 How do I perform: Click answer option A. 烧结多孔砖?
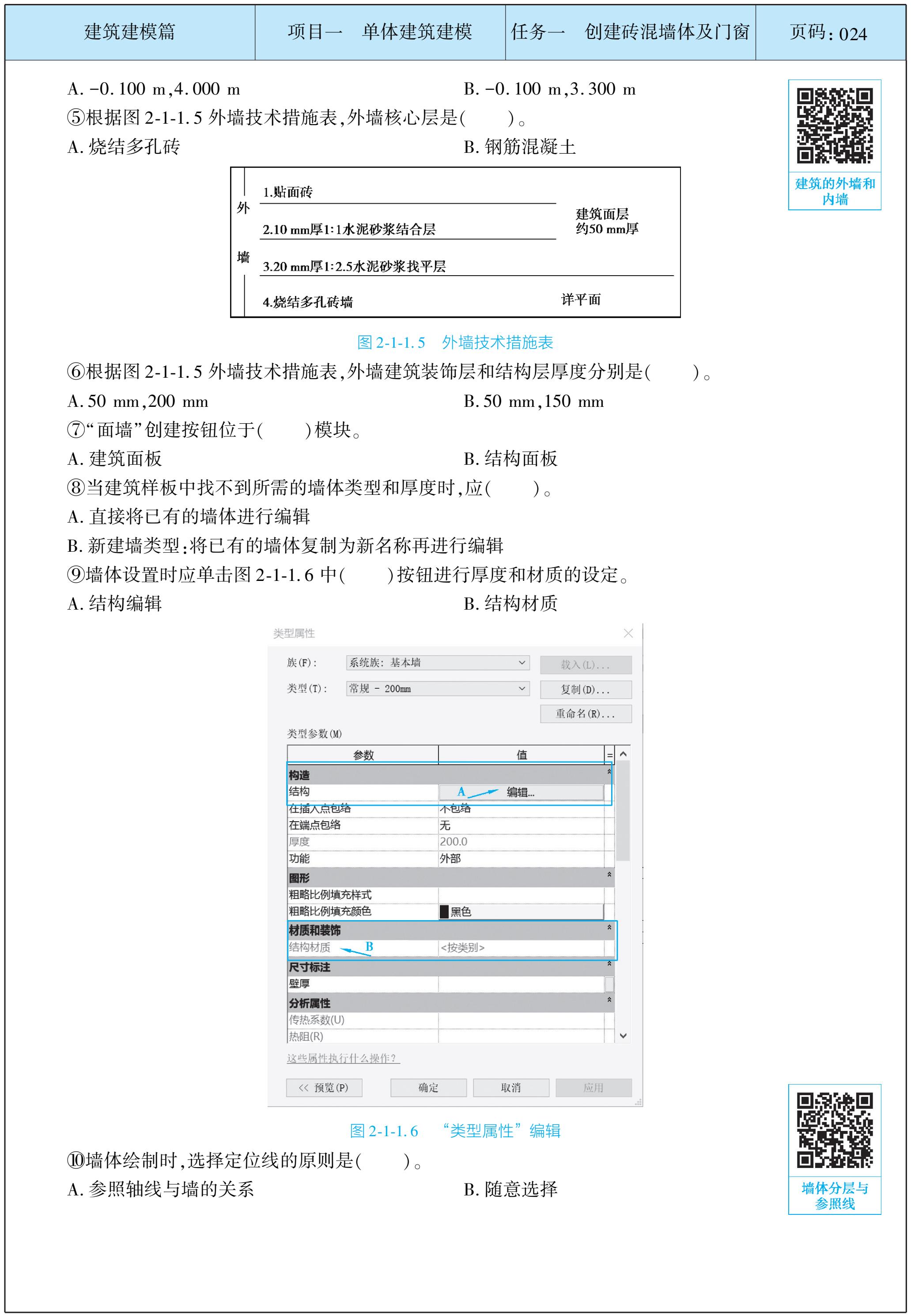click(x=123, y=147)
